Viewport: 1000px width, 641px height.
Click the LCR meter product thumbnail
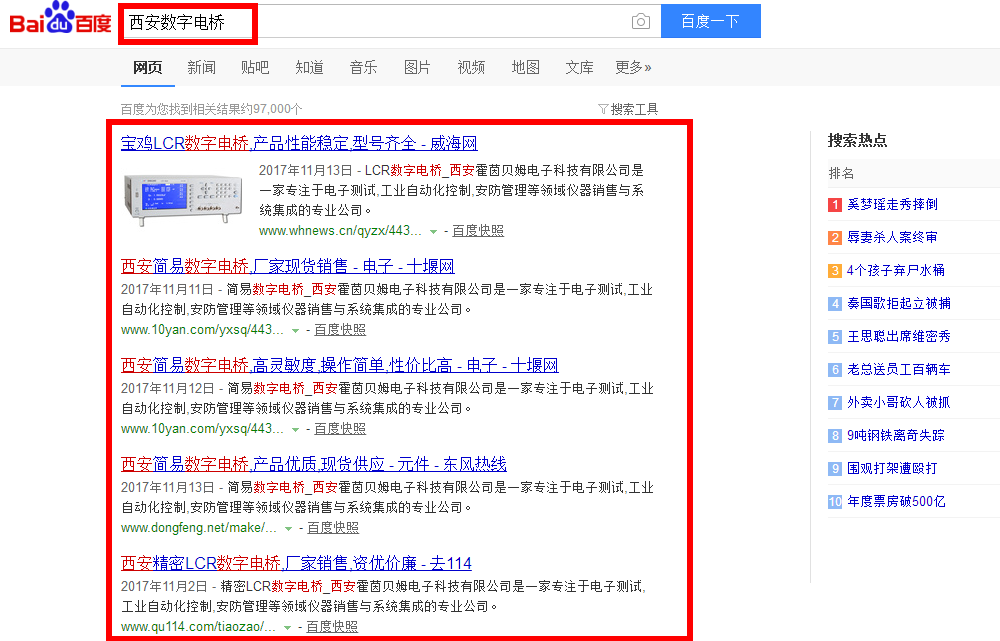[x=184, y=200]
